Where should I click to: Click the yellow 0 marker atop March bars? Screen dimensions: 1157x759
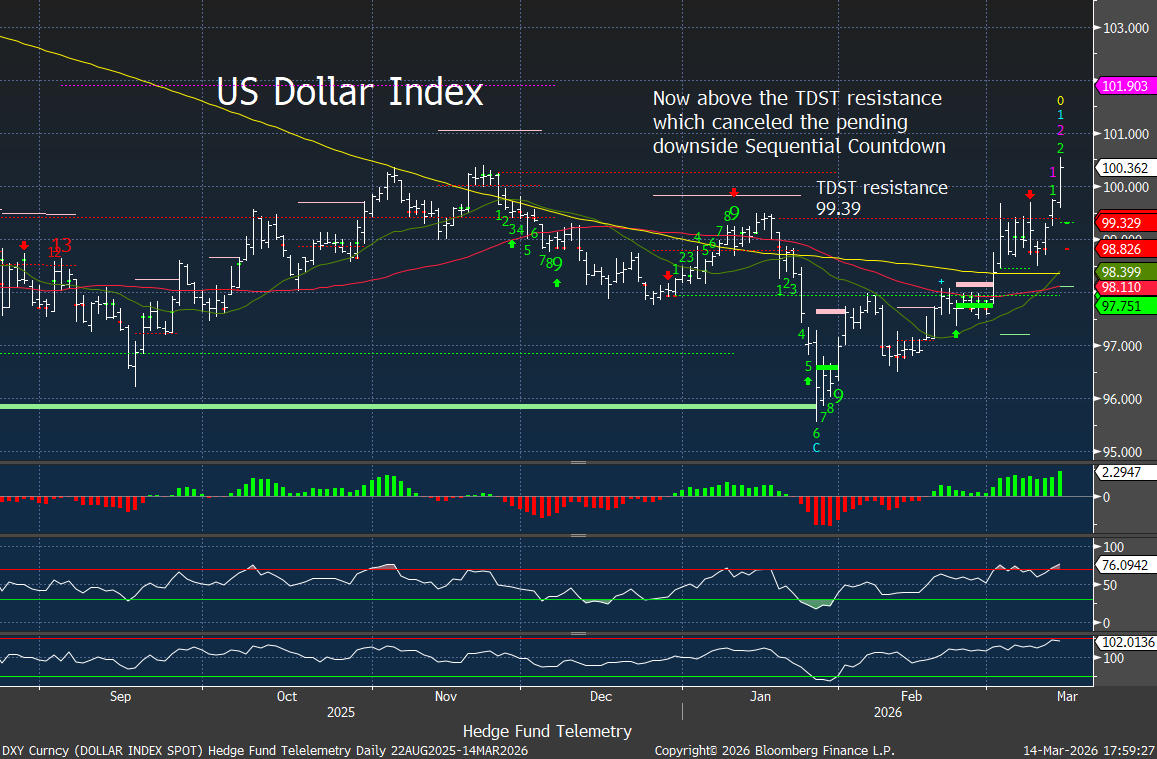[1061, 101]
